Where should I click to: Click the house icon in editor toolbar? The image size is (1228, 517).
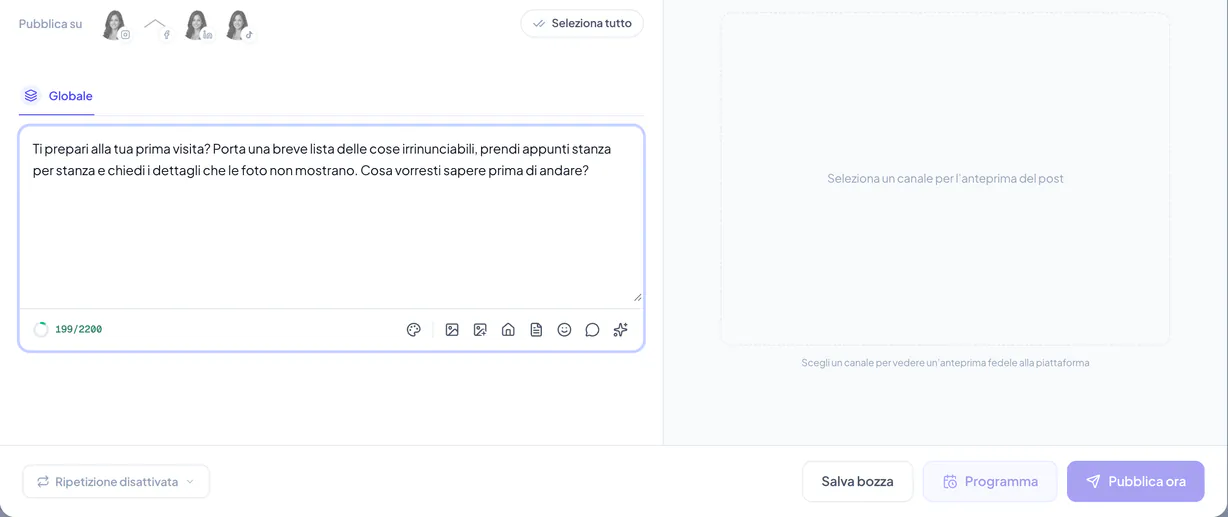508,330
